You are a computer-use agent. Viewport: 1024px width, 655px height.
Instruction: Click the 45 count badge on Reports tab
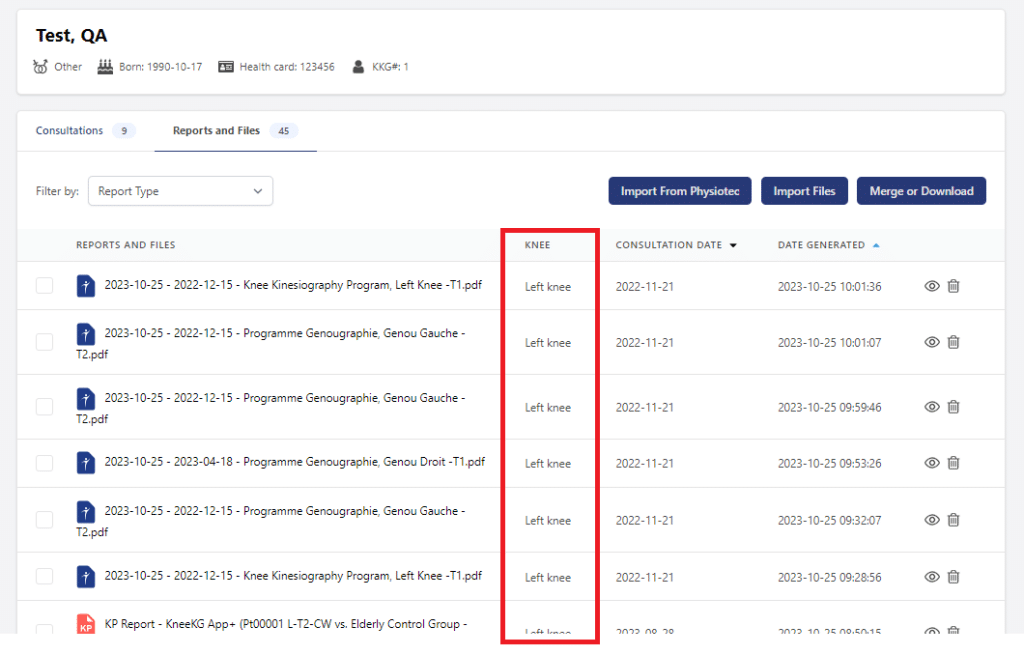(283, 131)
